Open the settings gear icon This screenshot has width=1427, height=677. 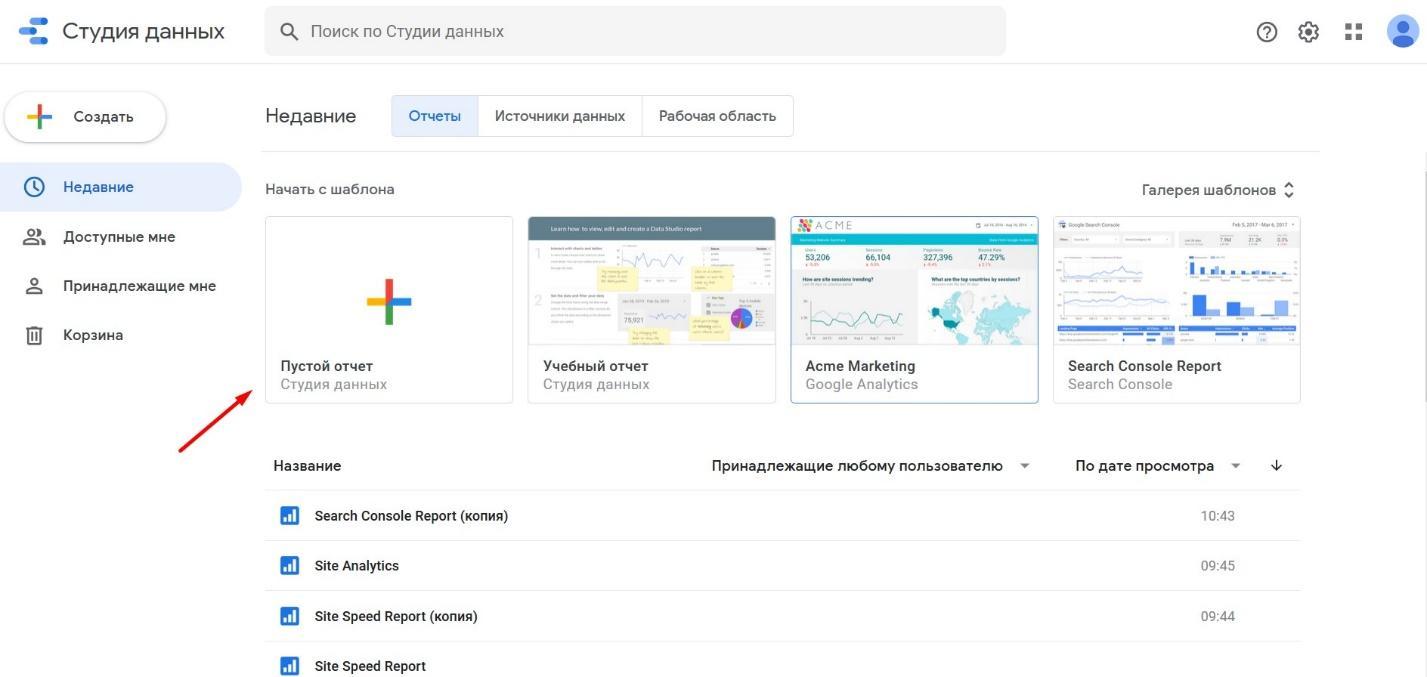pos(1309,32)
